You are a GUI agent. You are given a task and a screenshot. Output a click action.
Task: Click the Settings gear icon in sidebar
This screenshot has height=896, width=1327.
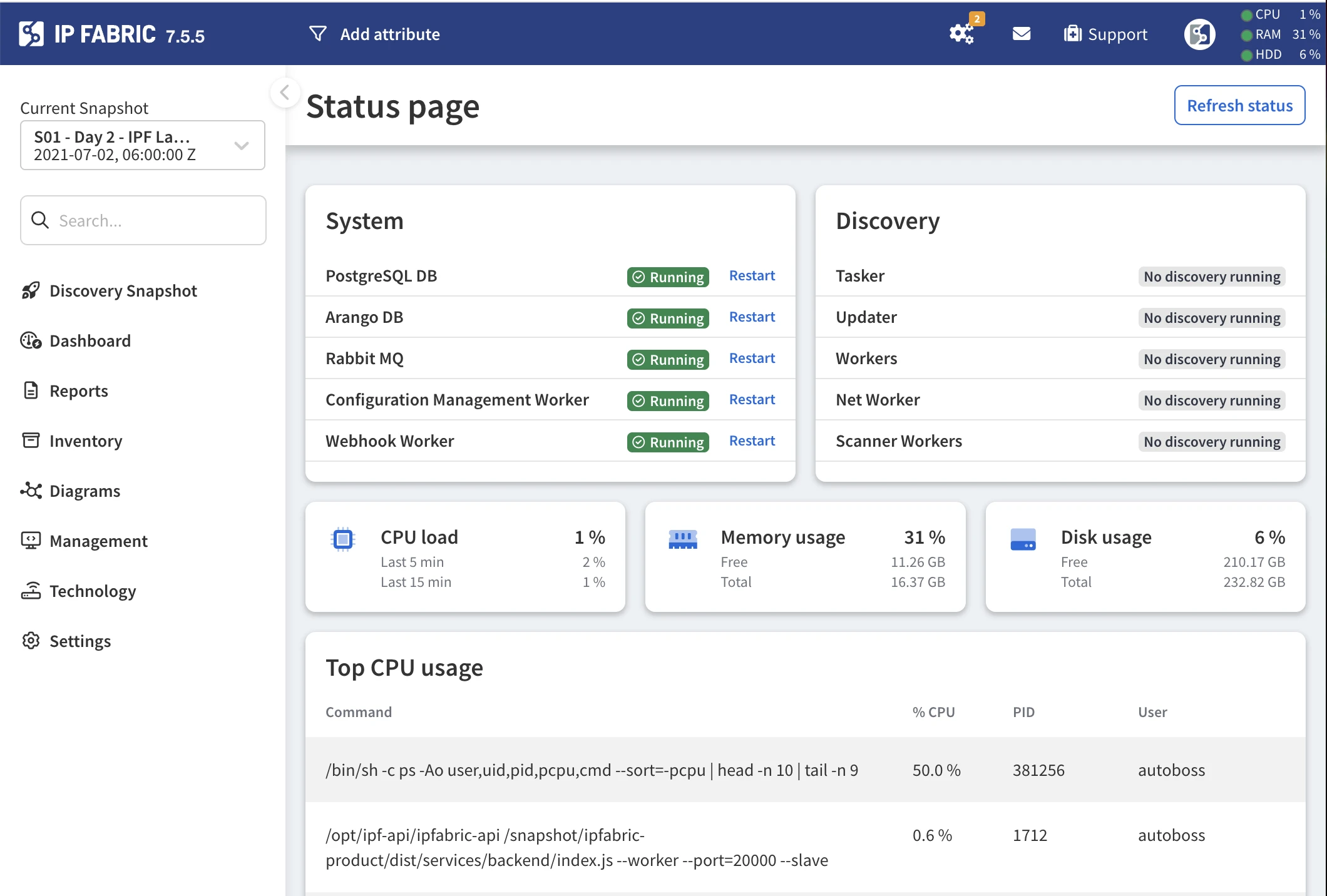[31, 641]
